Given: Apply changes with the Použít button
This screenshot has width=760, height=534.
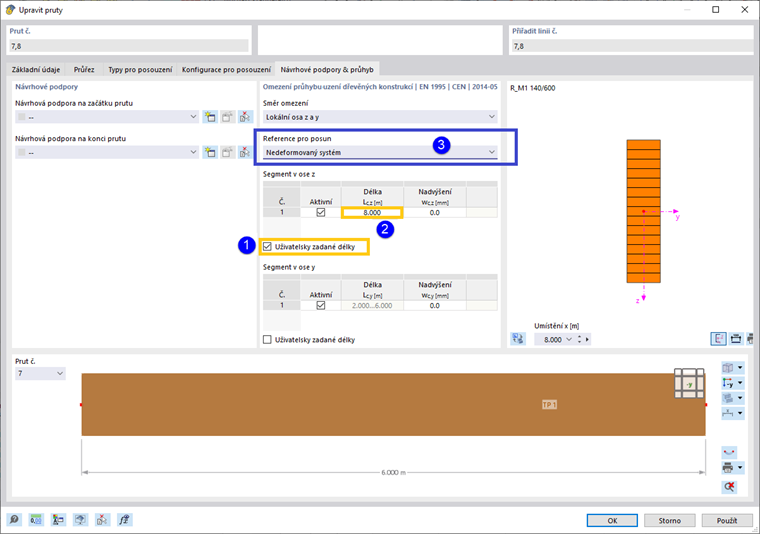Looking at the screenshot, I should pyautogui.click(x=727, y=520).
